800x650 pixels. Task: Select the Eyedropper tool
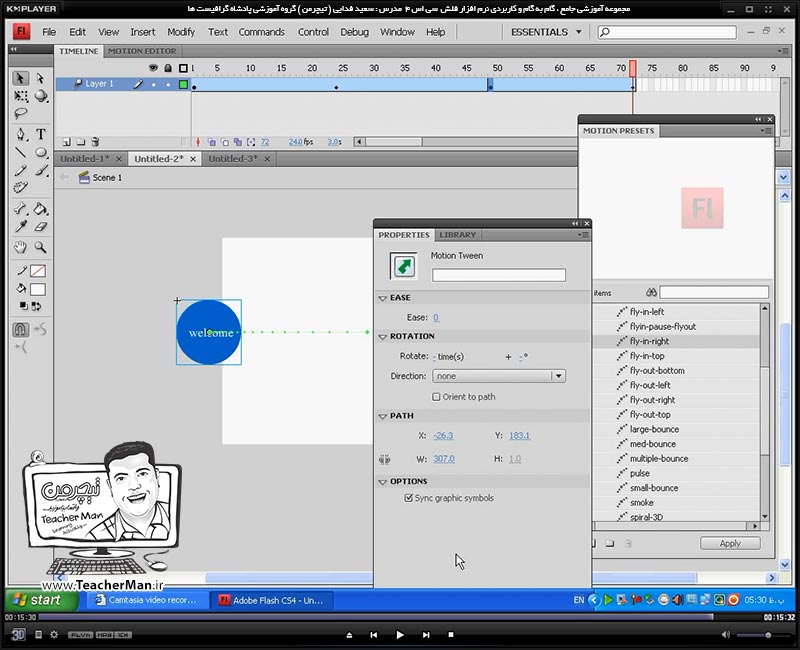coord(20,226)
